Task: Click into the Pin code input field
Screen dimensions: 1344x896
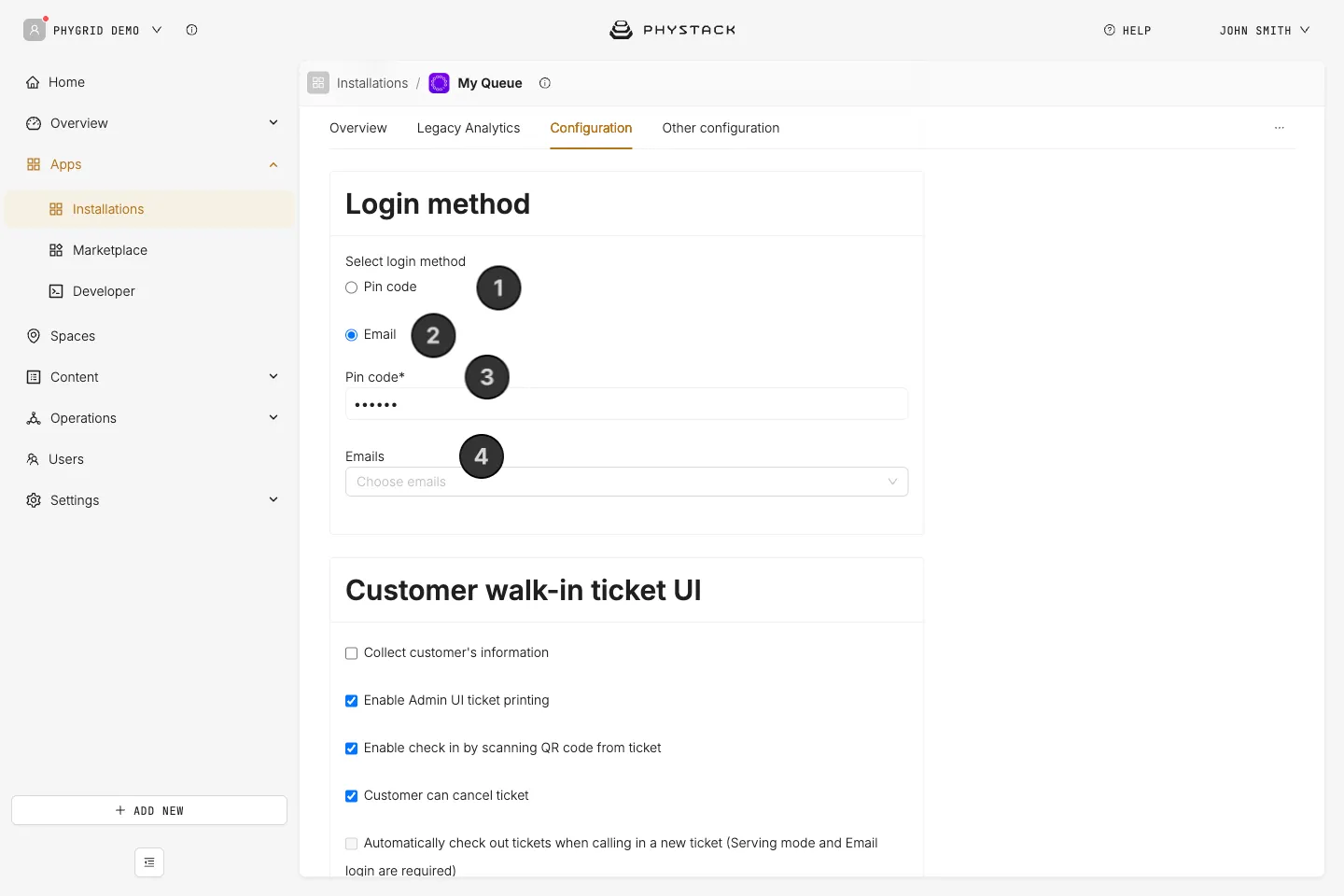Action: coord(626,404)
